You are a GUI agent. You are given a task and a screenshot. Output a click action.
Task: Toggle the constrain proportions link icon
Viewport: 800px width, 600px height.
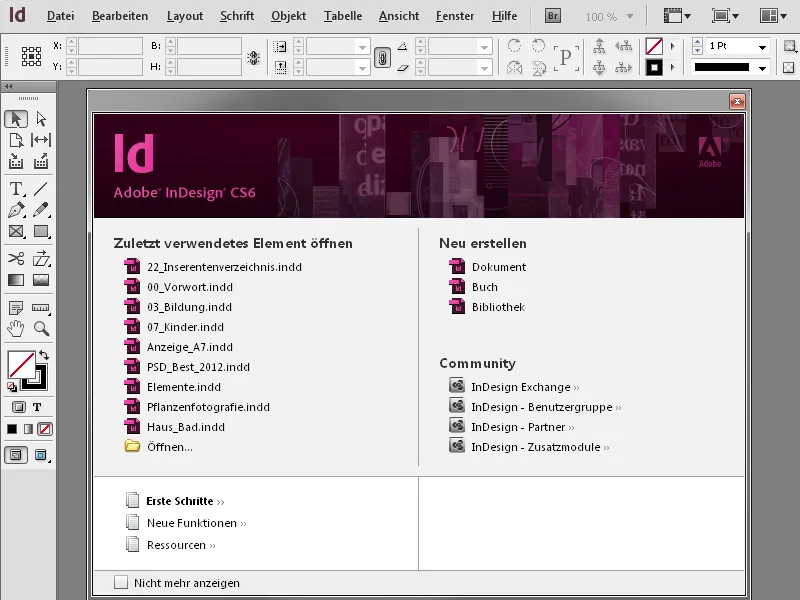pos(382,56)
